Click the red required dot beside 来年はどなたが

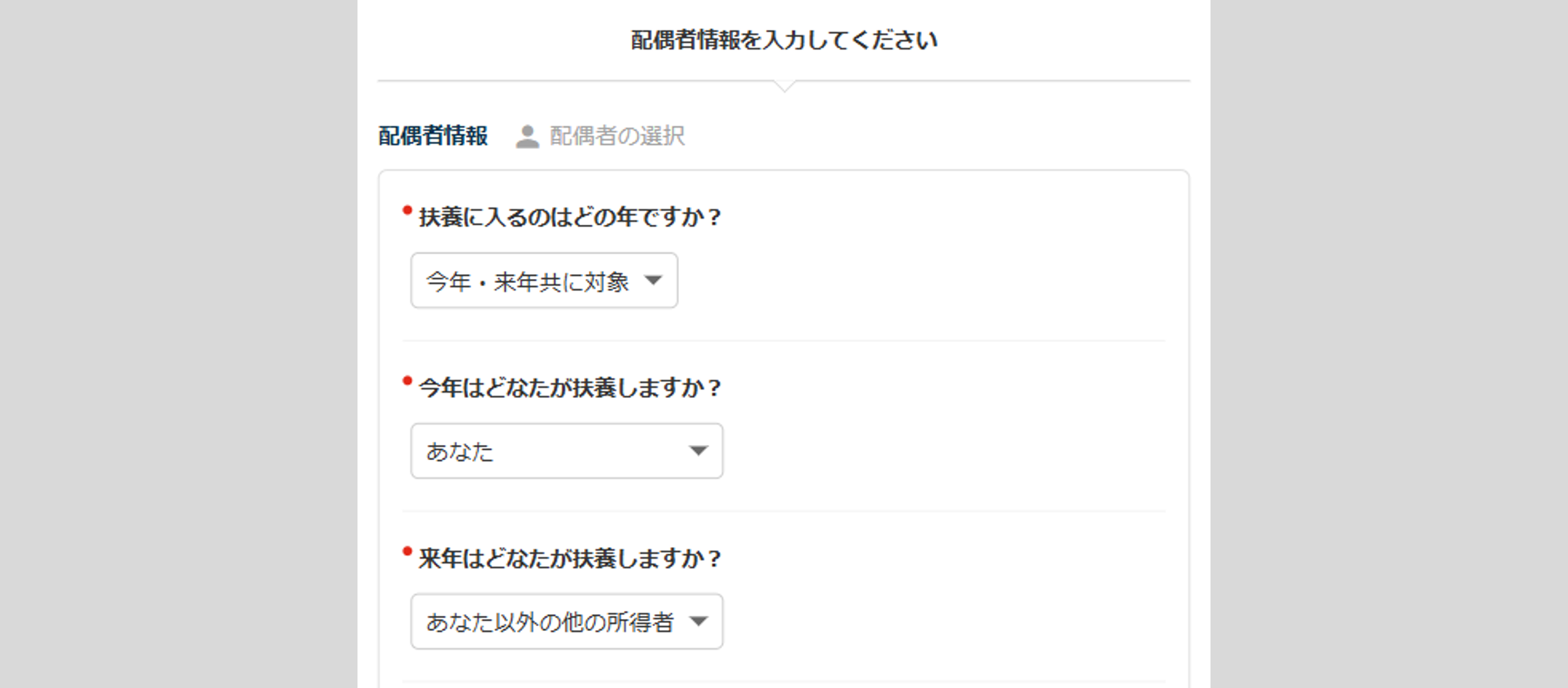(407, 552)
